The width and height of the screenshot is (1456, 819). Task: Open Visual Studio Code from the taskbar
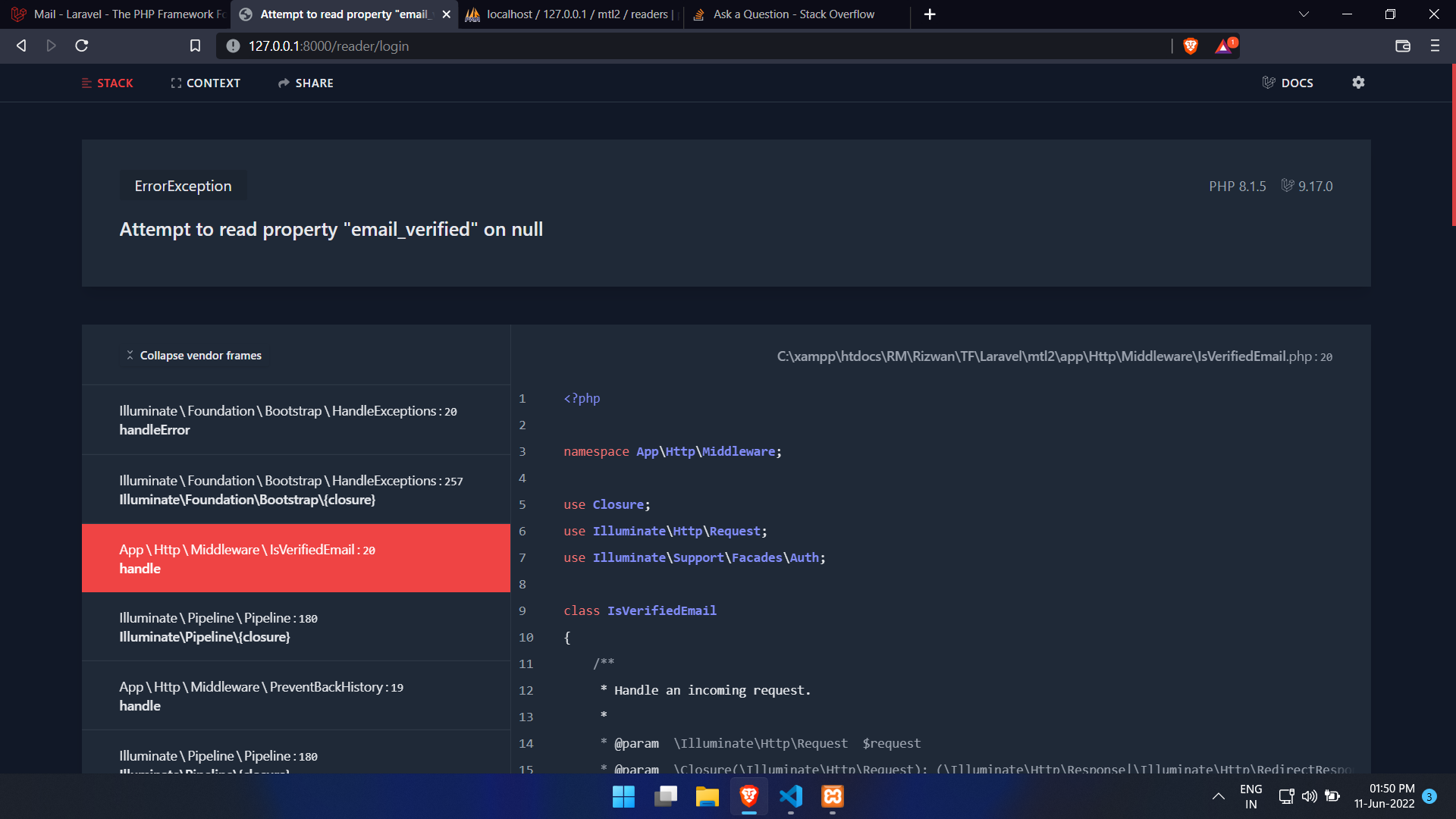(791, 796)
